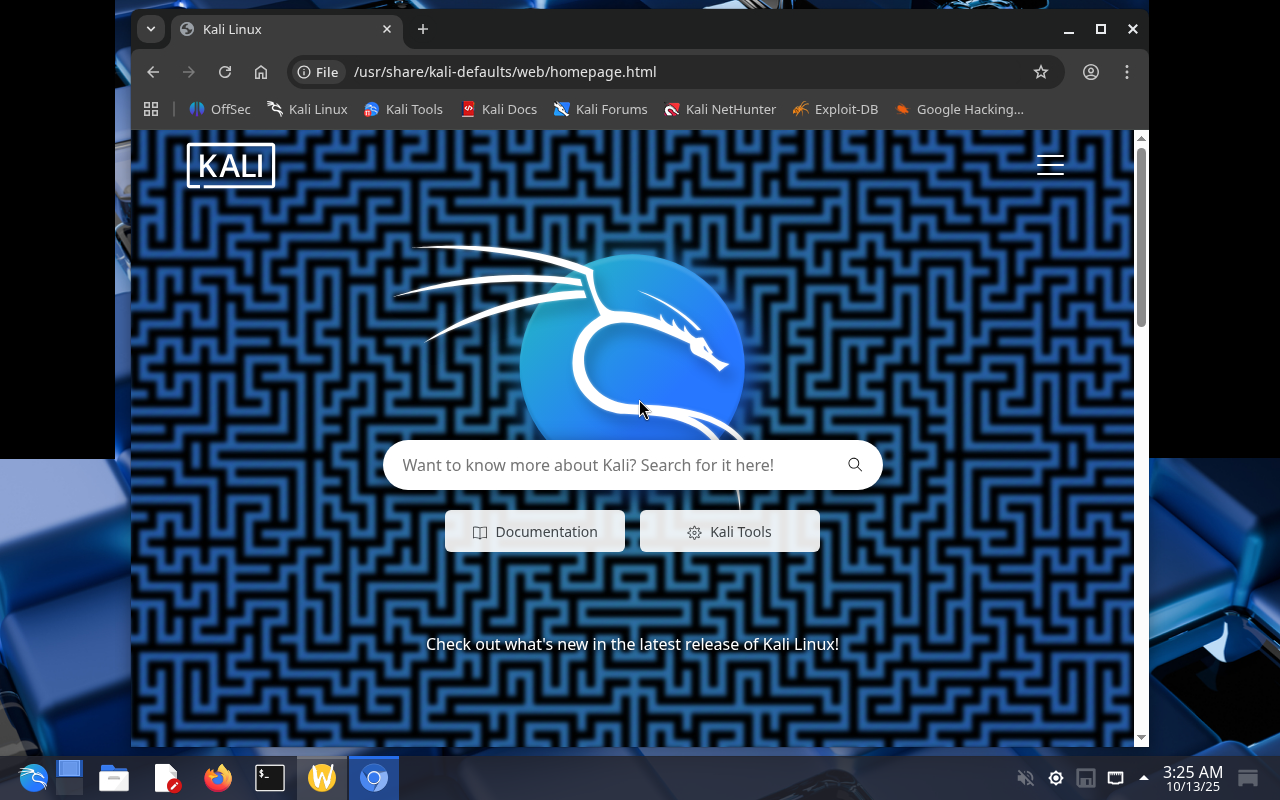1280x800 pixels.
Task: Open the Chrome three-dot menu
Action: tap(1127, 72)
